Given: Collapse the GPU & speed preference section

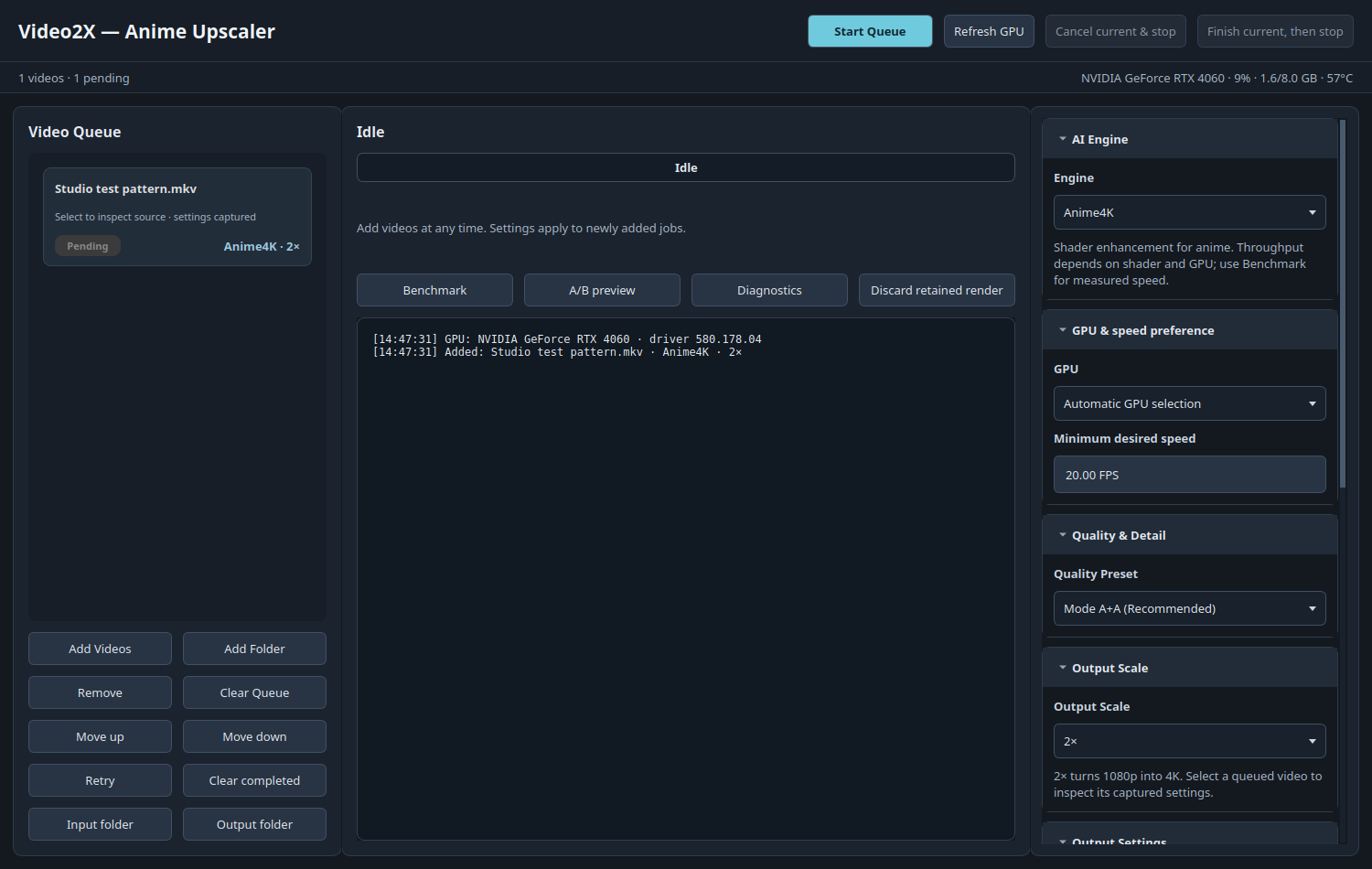Looking at the screenshot, I should [x=1189, y=330].
